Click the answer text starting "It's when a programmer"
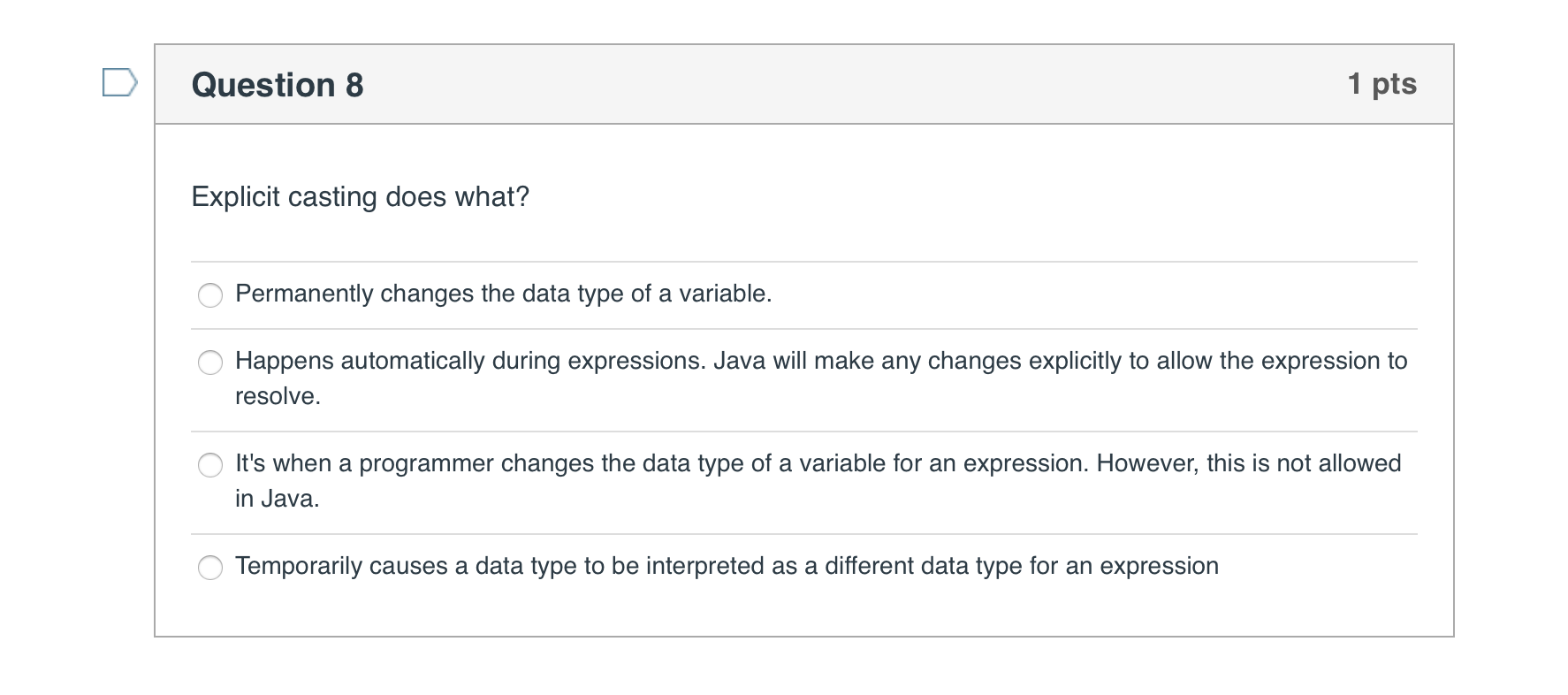1568x695 pixels. 818,481
